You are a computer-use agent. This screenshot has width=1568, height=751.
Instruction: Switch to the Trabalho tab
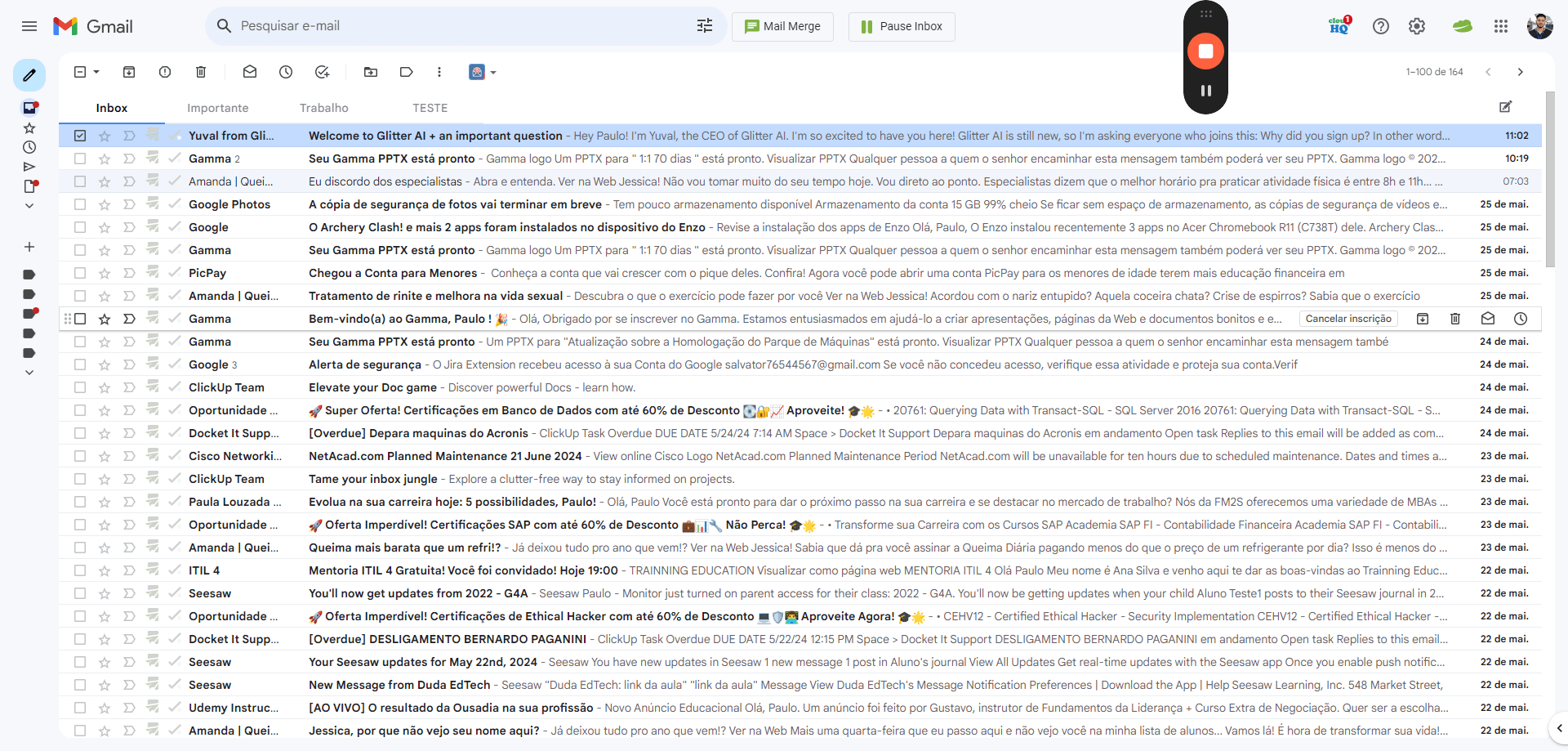(x=324, y=108)
